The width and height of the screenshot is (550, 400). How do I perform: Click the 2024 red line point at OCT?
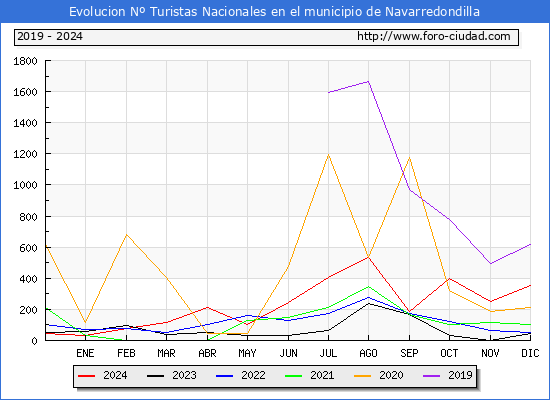point(449,279)
